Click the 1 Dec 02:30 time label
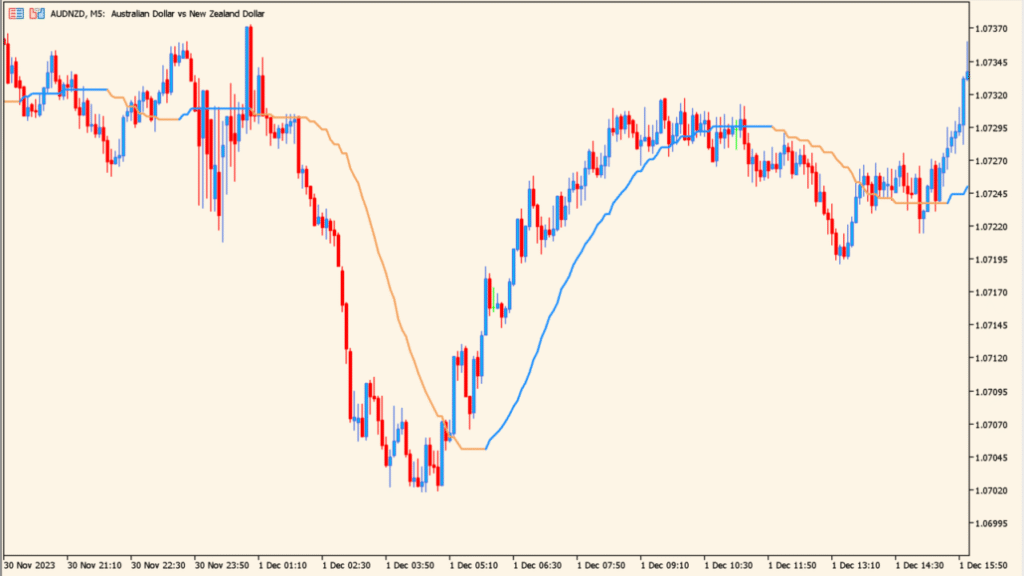Screen dimensions: 1024x576 pos(351,565)
